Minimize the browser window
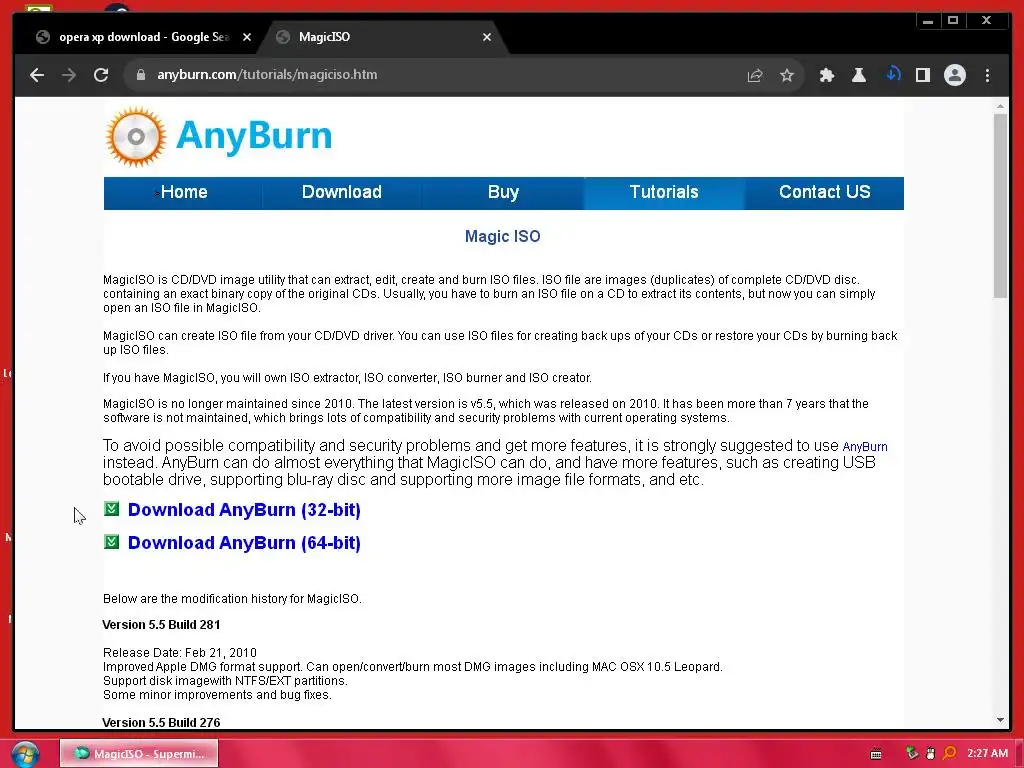The image size is (1024, 768). (927, 21)
